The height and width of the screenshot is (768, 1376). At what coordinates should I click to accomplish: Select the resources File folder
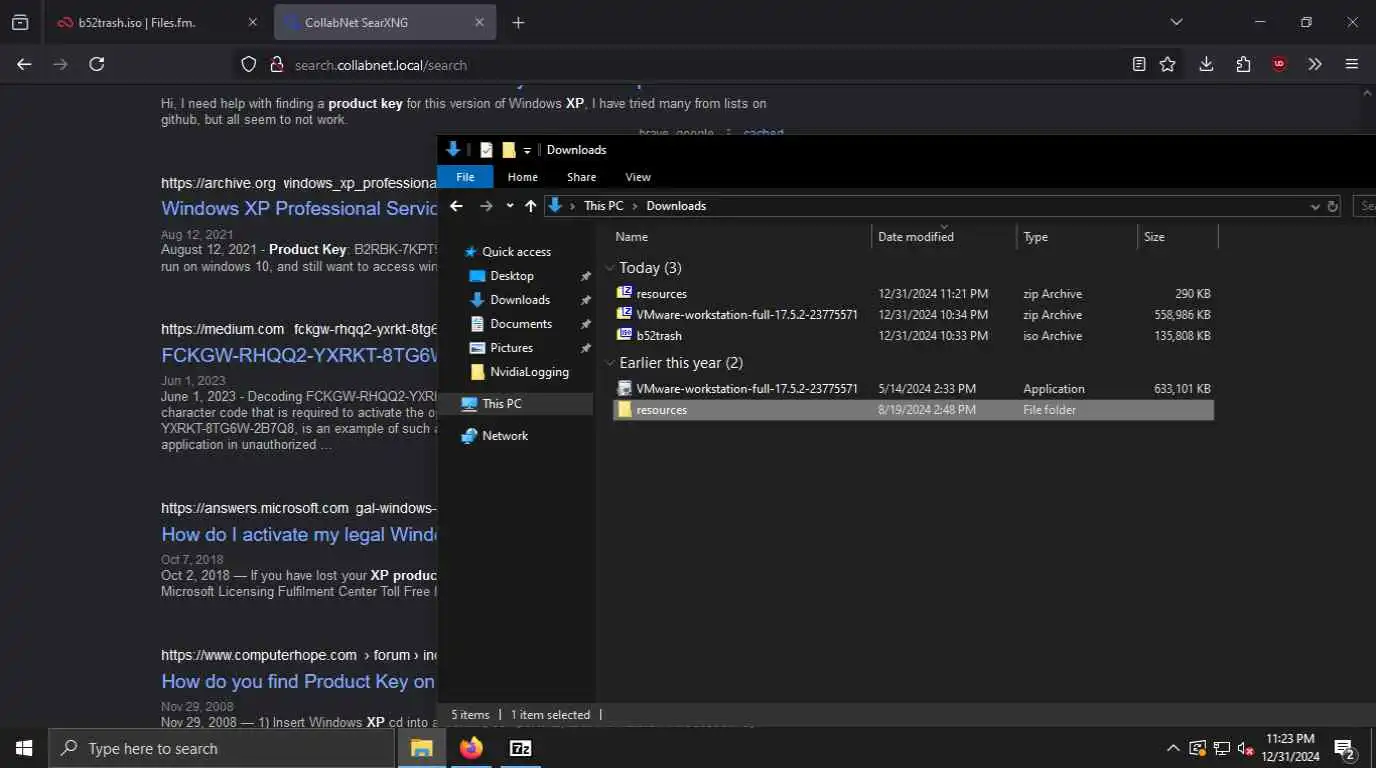tap(913, 410)
